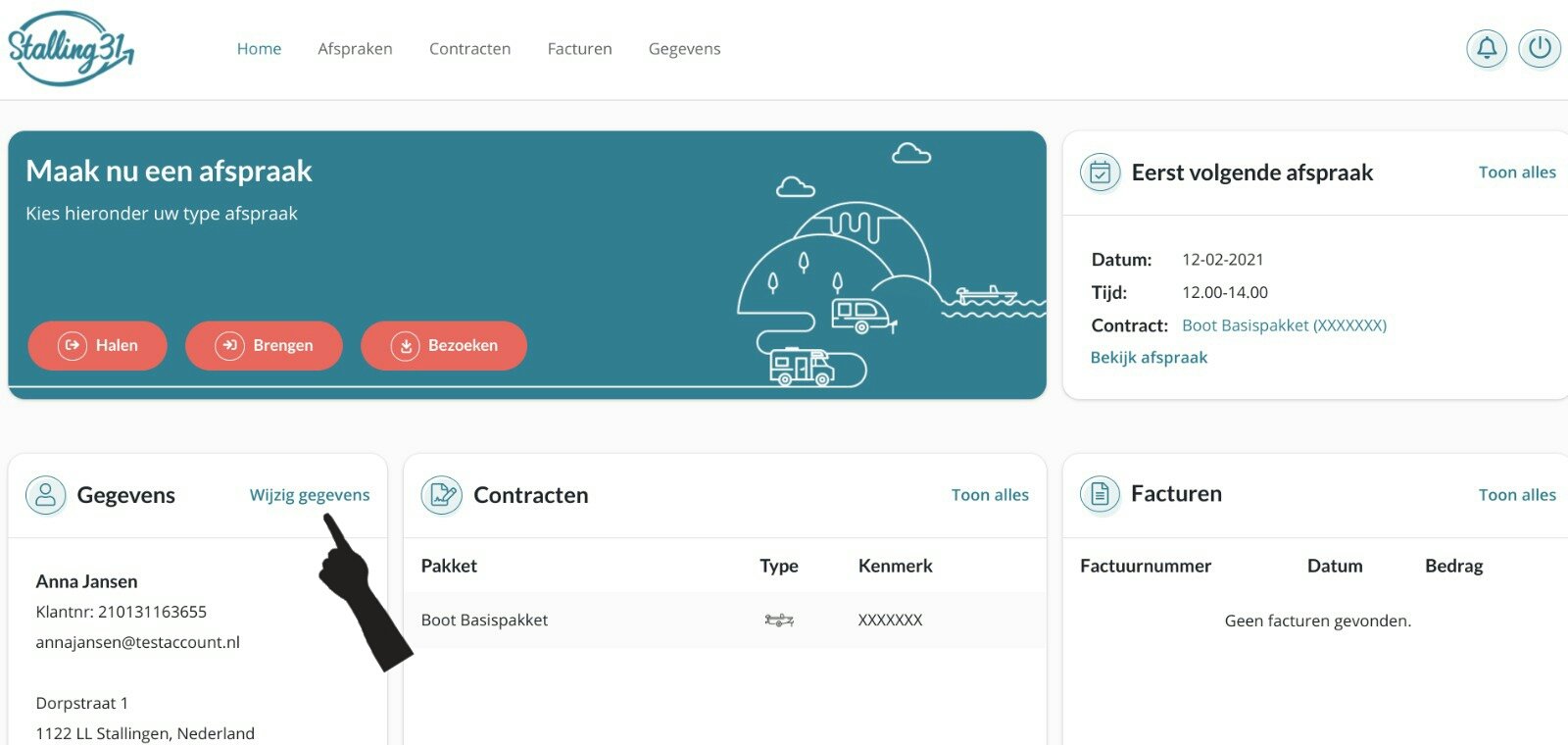This screenshot has width=1568, height=745.
Task: Open notifications bell icon
Action: pos(1487,48)
